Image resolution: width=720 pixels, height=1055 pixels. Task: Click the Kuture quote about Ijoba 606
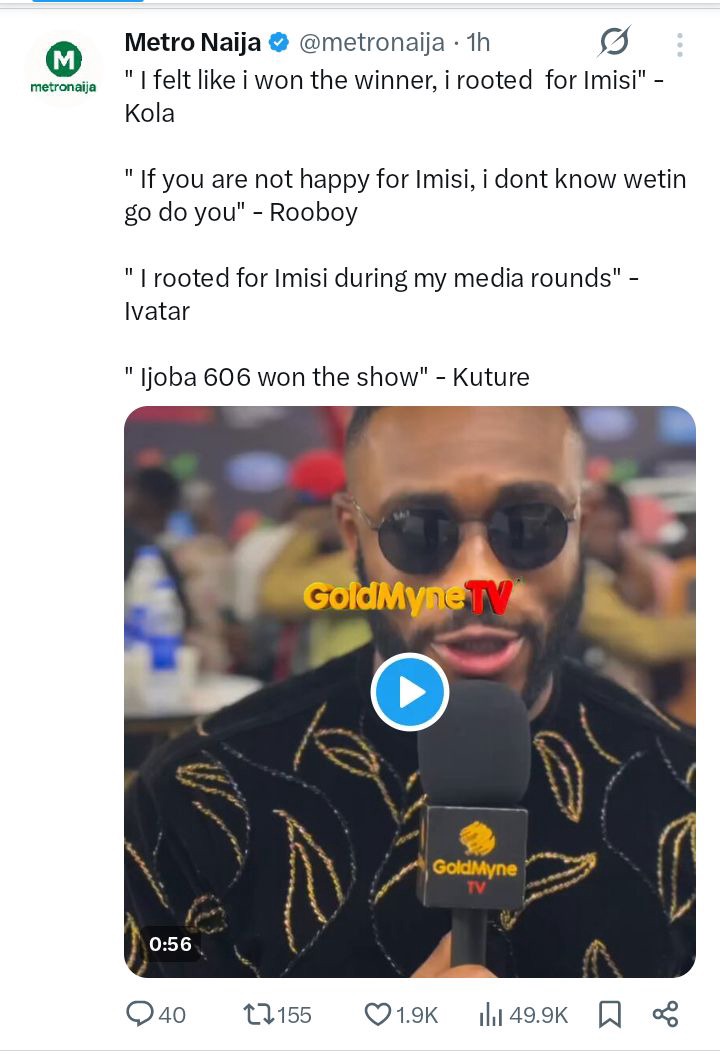coord(326,377)
